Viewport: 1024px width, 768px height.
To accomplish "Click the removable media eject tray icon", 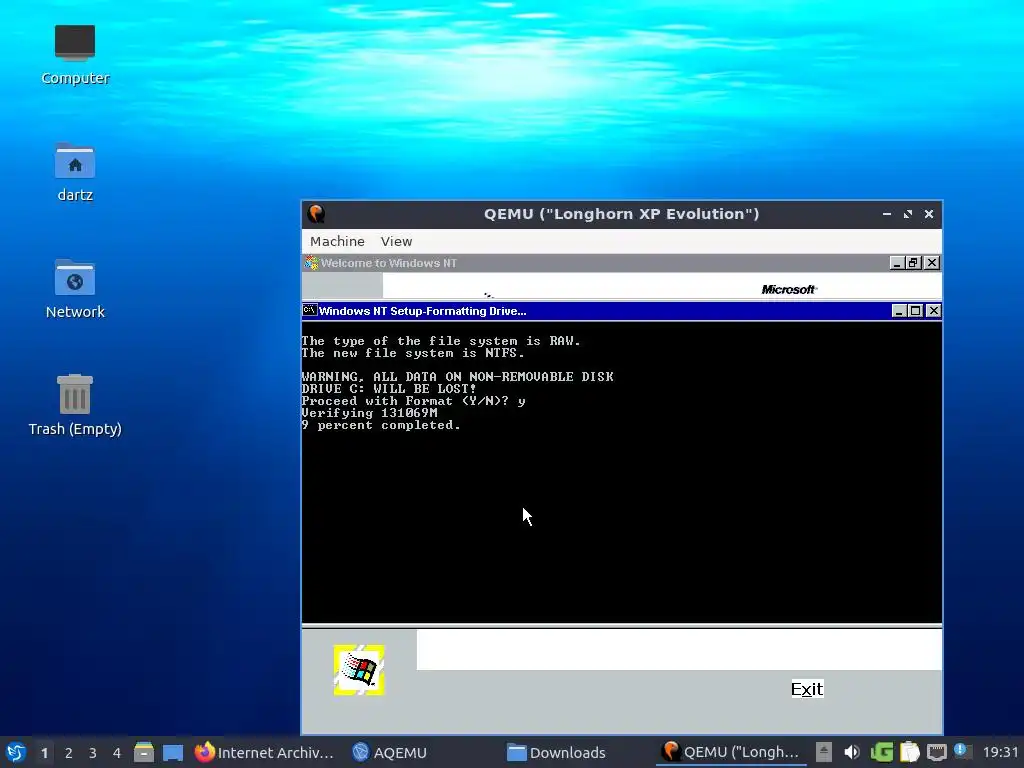I will click(x=824, y=752).
